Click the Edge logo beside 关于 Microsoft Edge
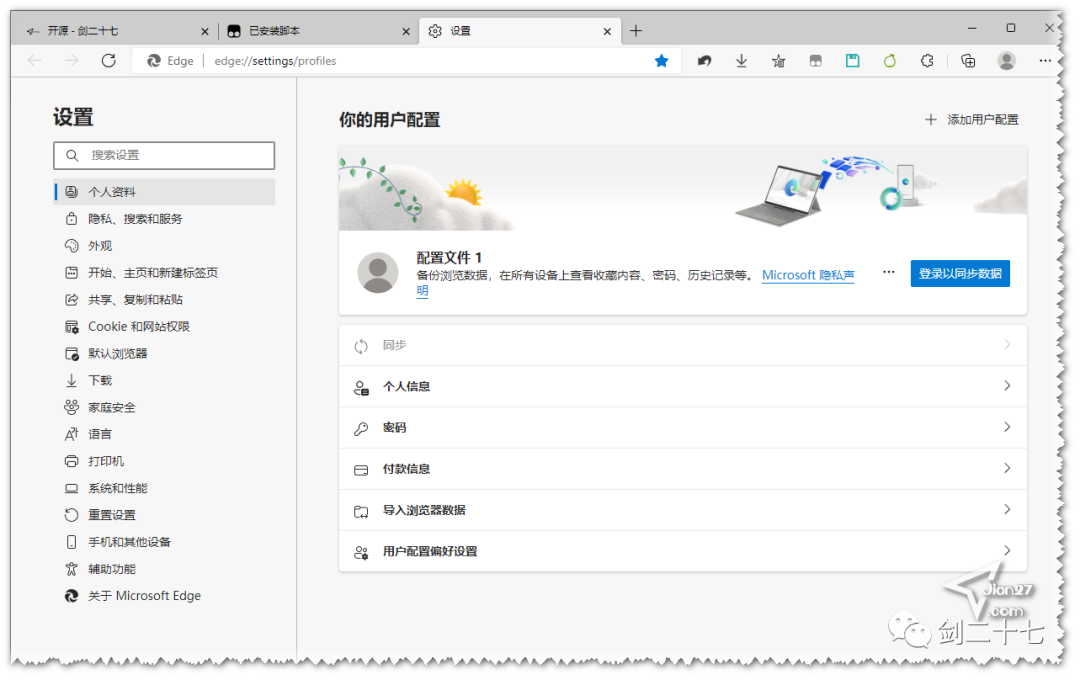The height and width of the screenshot is (680, 1080). tap(72, 596)
